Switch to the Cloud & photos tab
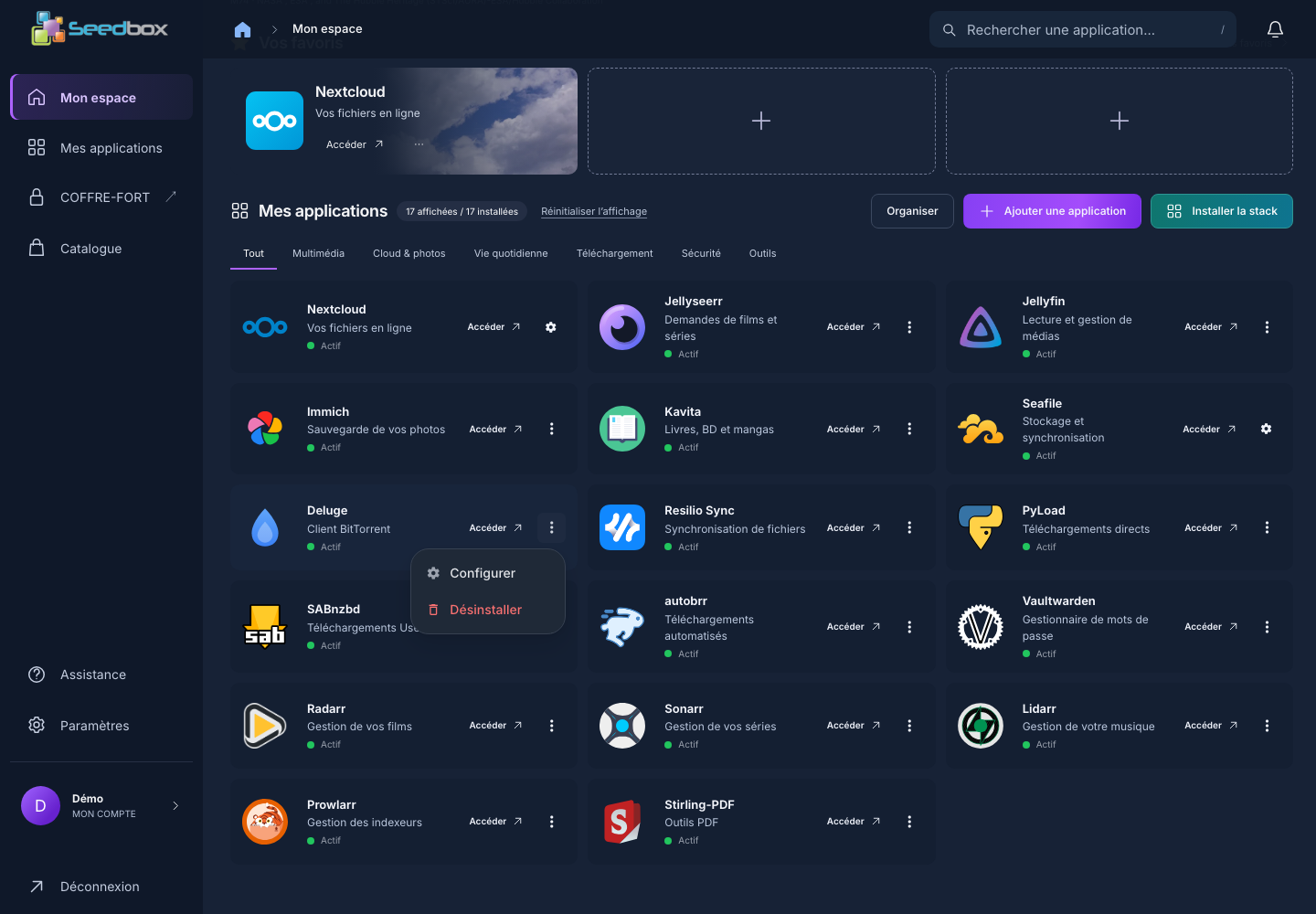1316x914 pixels. click(x=409, y=253)
